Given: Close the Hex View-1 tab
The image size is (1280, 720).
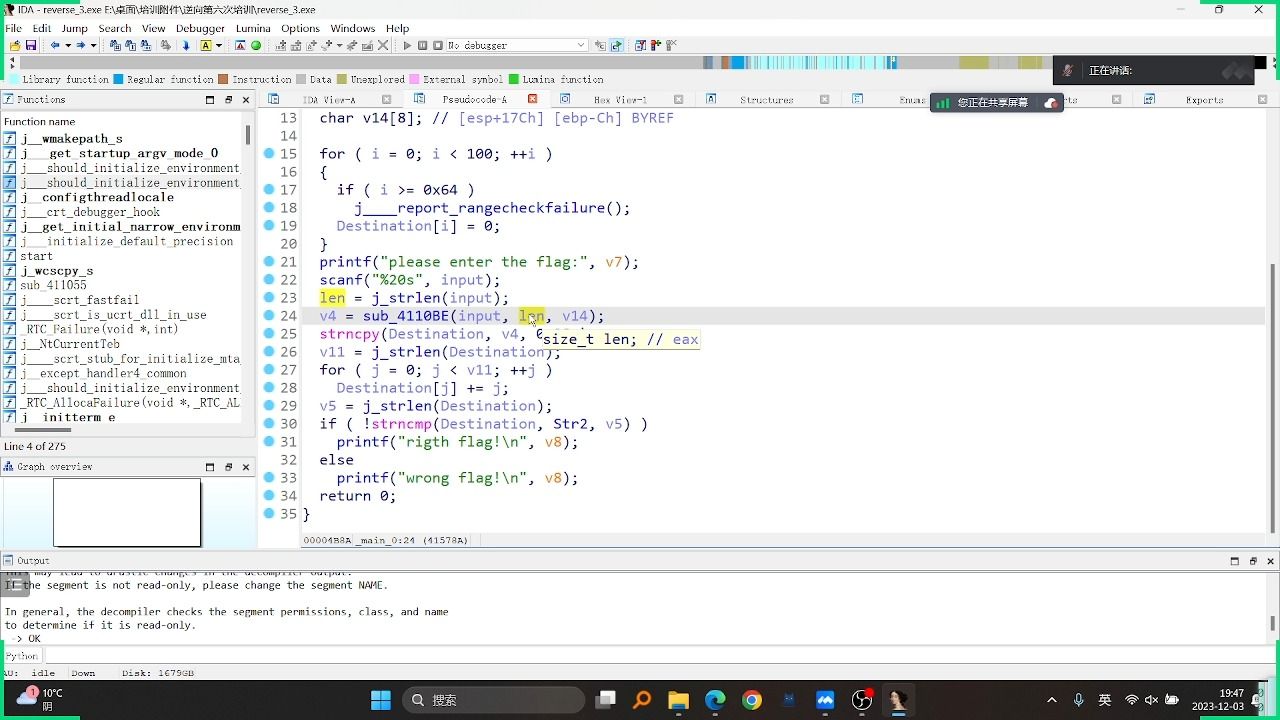Looking at the screenshot, I should pyautogui.click(x=679, y=99).
